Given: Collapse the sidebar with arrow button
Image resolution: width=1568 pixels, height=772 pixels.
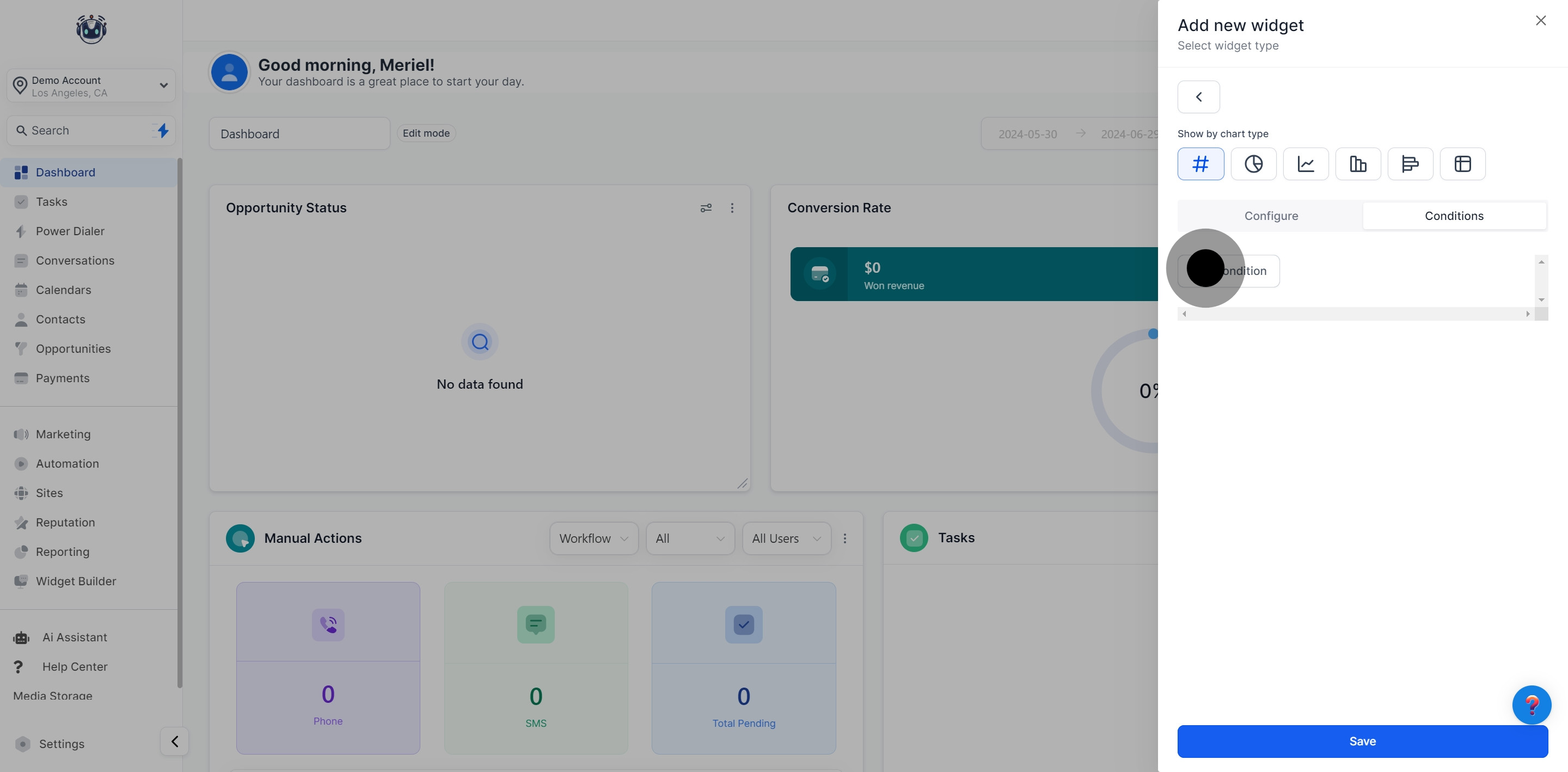Looking at the screenshot, I should [175, 741].
